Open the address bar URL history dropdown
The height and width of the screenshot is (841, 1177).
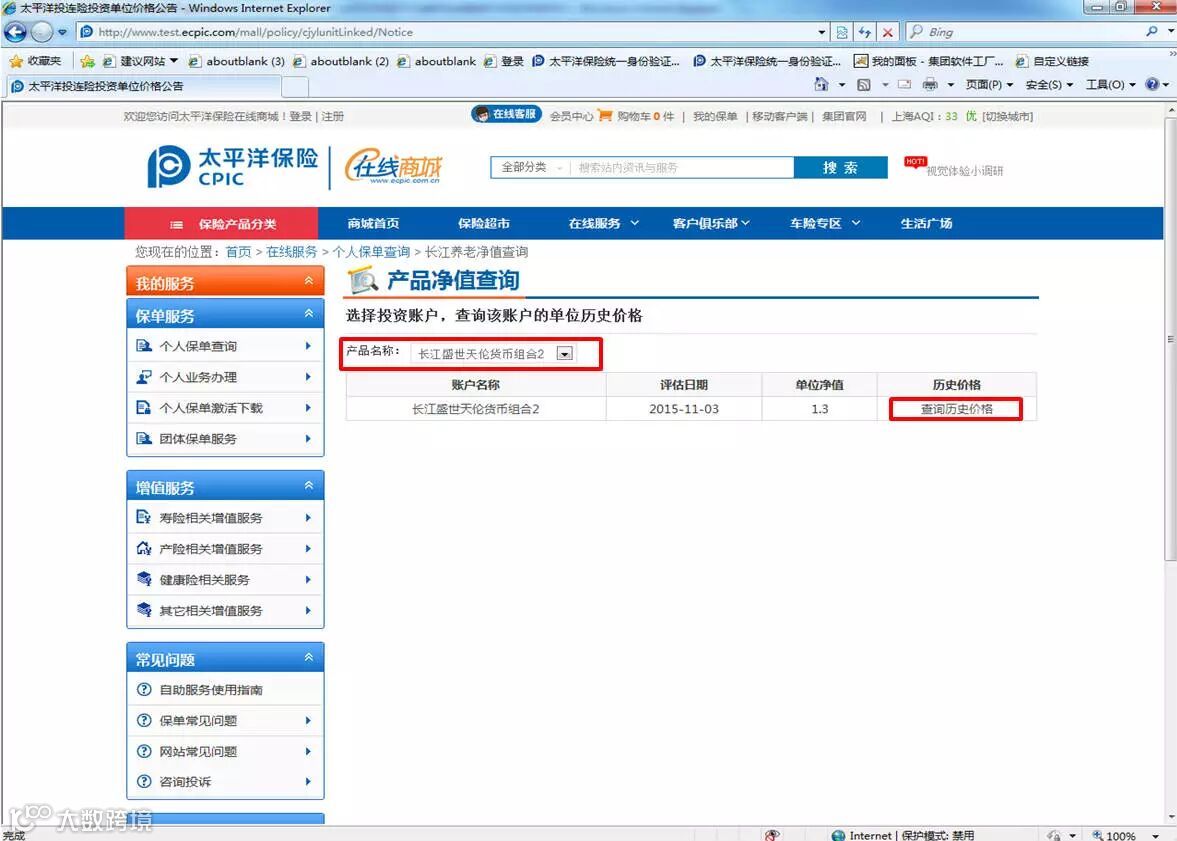822,32
